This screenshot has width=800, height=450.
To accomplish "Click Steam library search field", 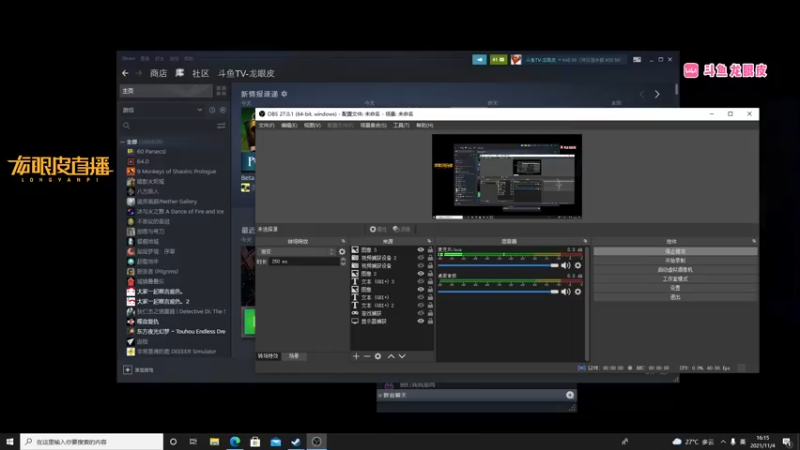I will 168,126.
